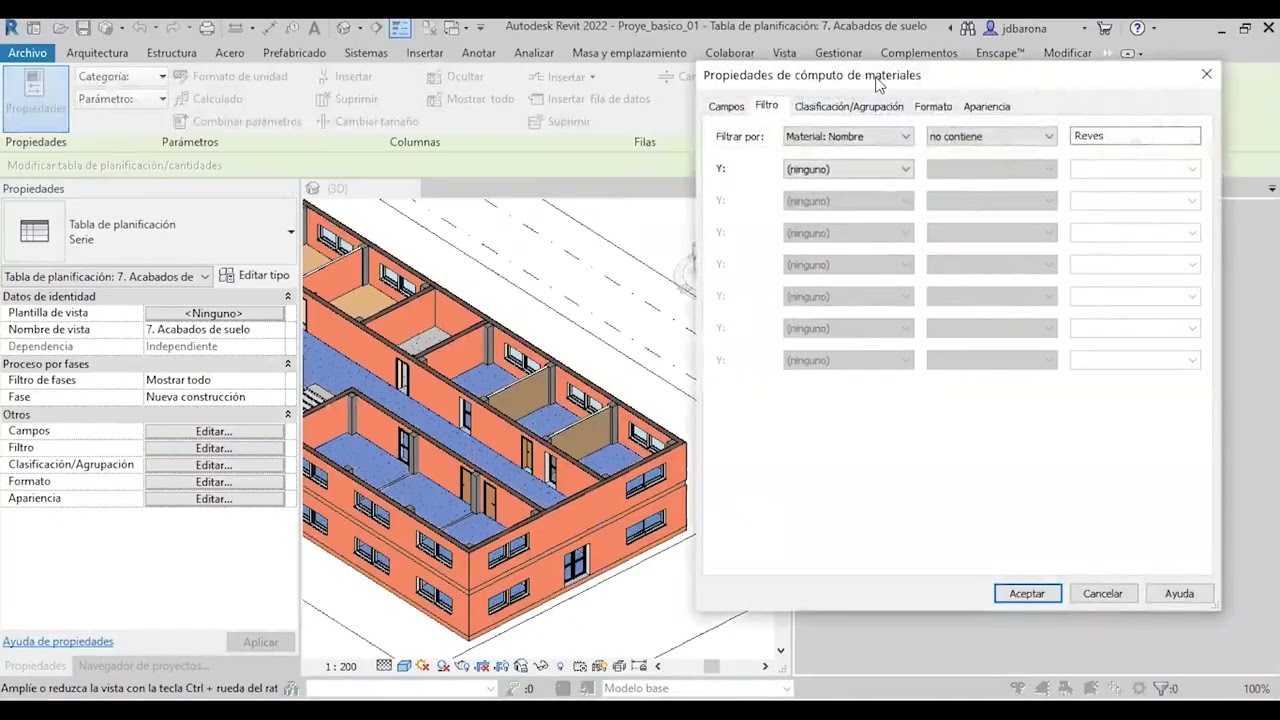Open the Material: Nombre filter field dropdown
This screenshot has height=720, width=1280.
[848, 137]
